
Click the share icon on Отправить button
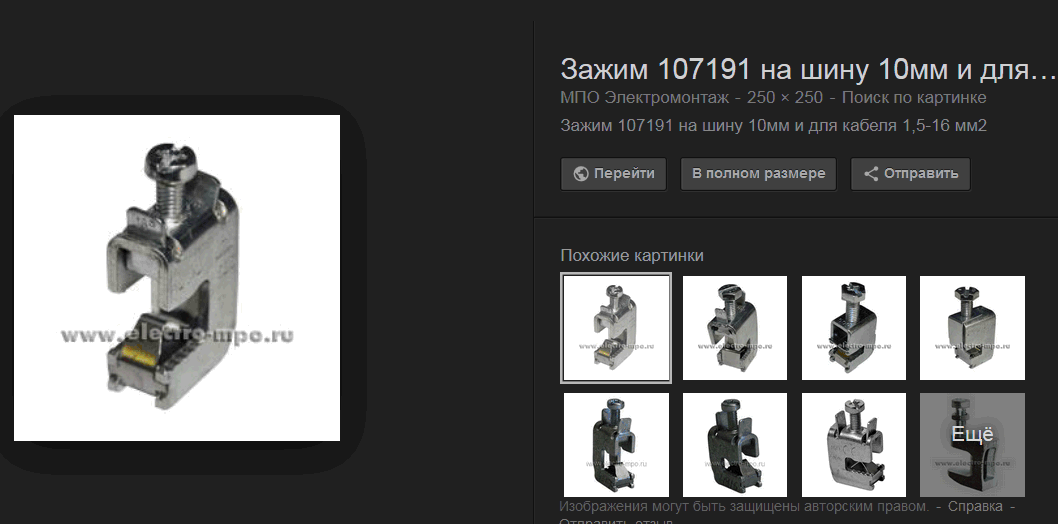(871, 174)
